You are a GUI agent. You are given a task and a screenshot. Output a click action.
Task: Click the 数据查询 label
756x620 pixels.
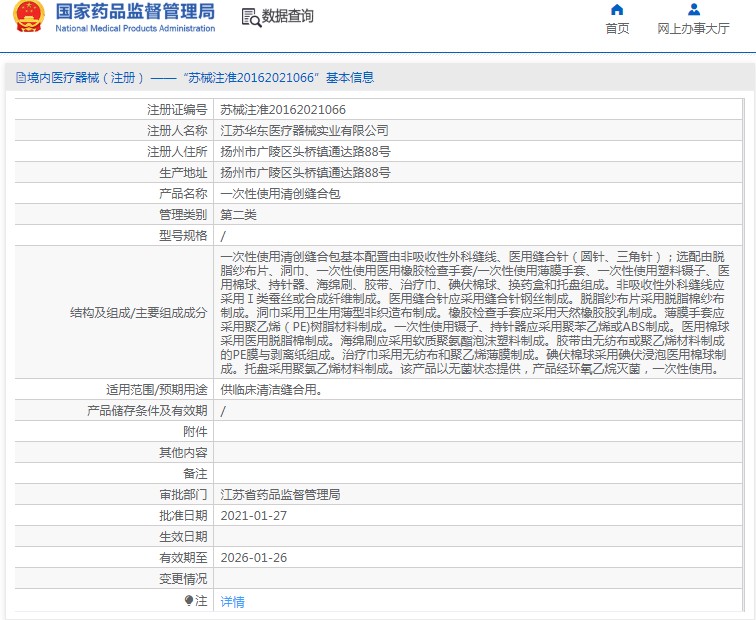(288, 16)
